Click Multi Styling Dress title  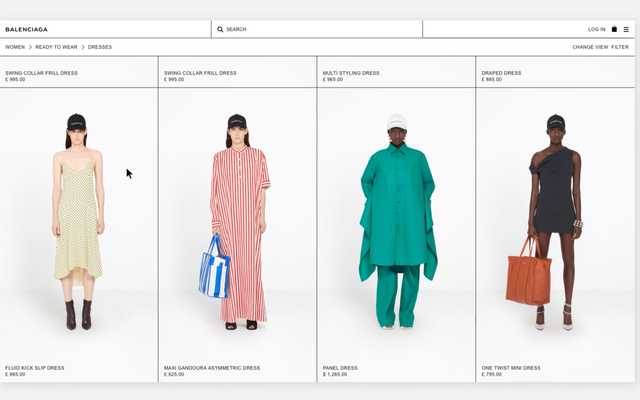351,73
